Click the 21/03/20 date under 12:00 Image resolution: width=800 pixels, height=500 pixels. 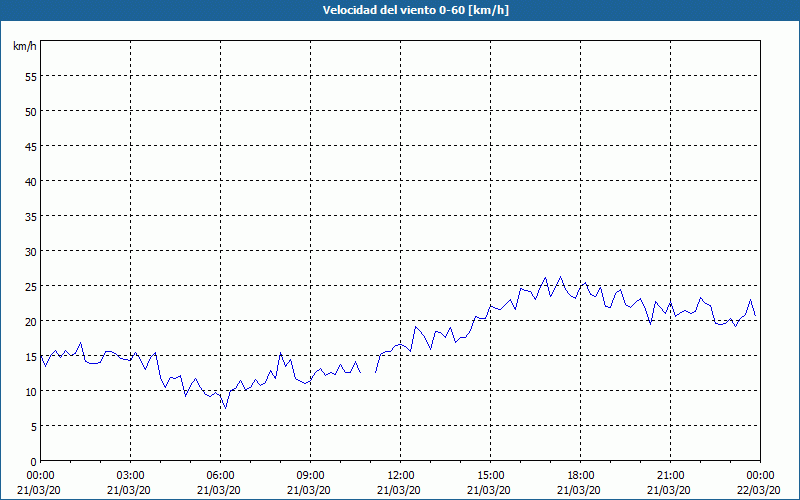(399, 490)
